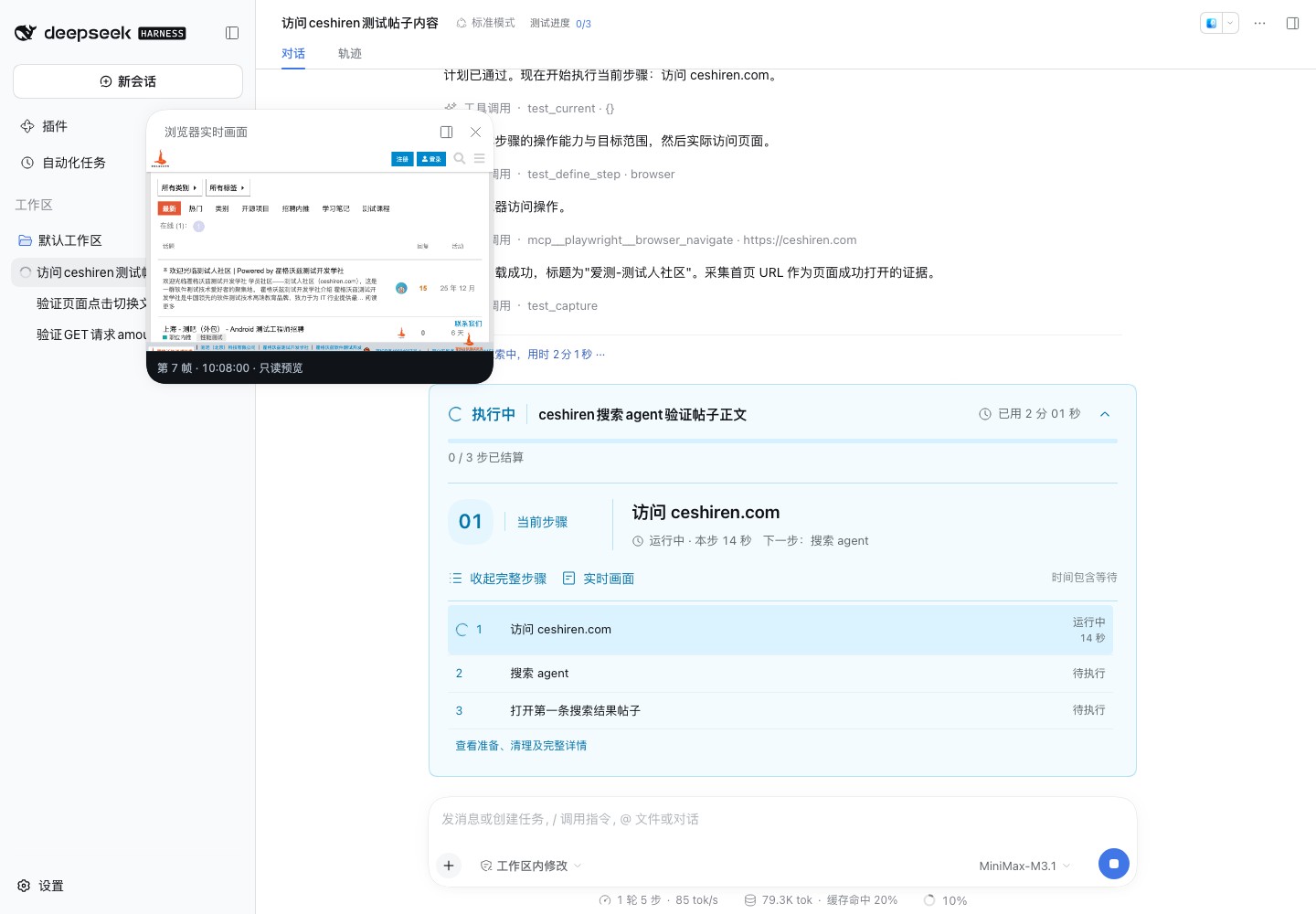1316x914 pixels.
Task: Click the 10% context usage ring
Action: [x=945, y=900]
